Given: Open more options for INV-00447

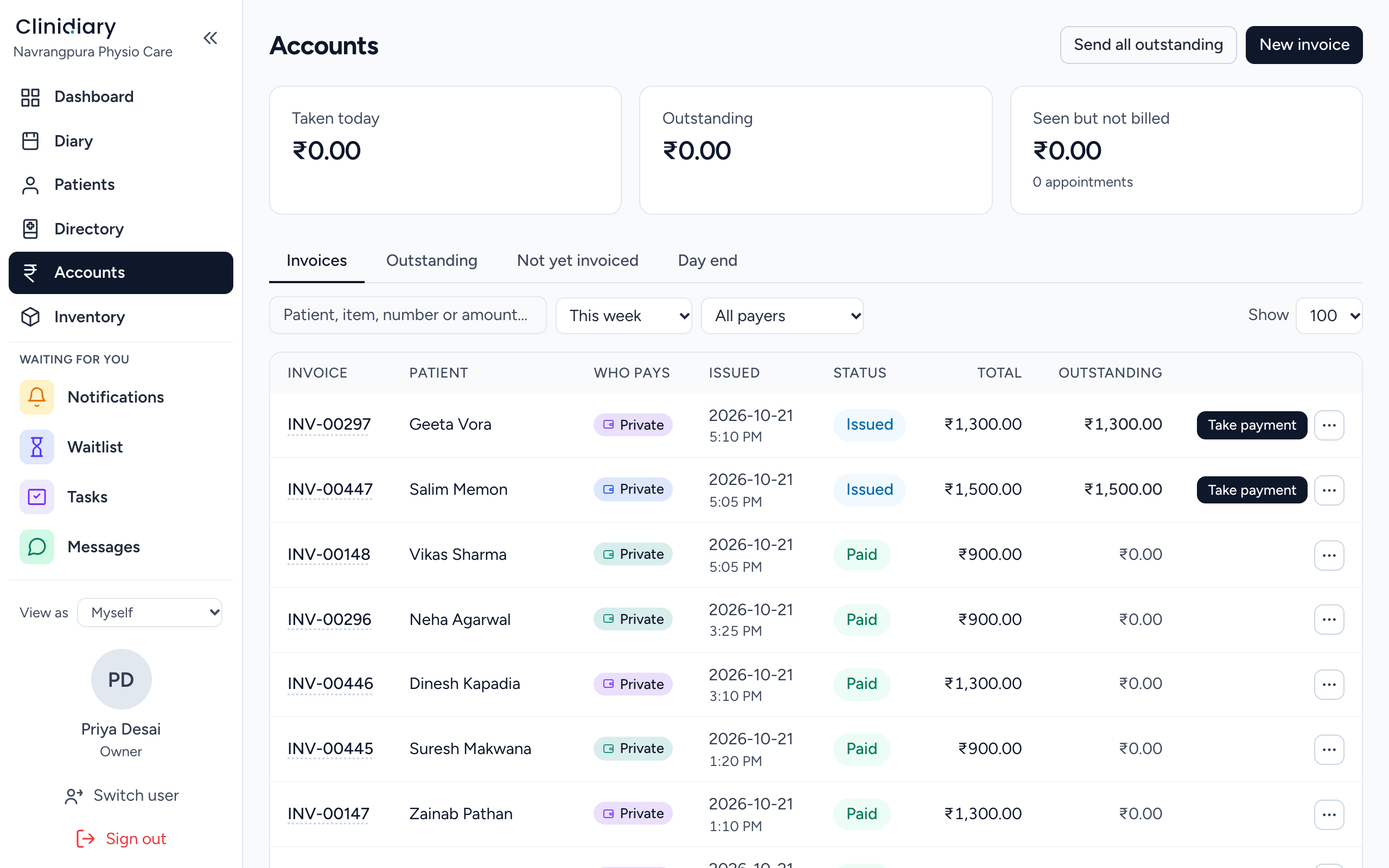Looking at the screenshot, I should pyautogui.click(x=1329, y=490).
